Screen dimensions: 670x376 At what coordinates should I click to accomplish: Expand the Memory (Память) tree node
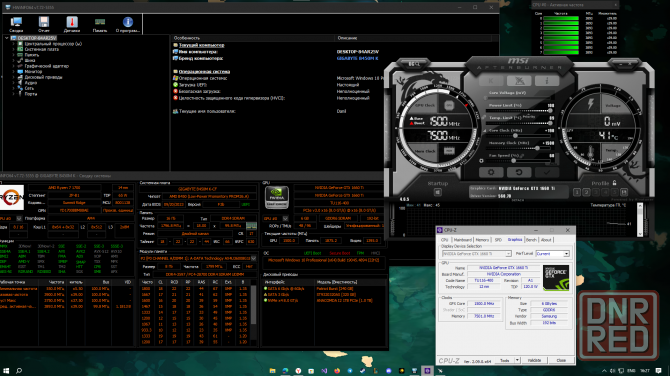pos(13,55)
